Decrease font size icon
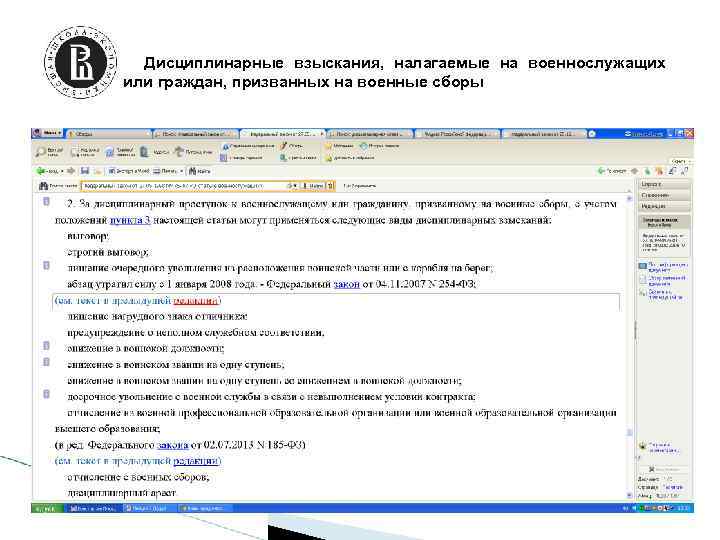Image resolution: width=720 pixels, height=540 pixels. pos(672,171)
